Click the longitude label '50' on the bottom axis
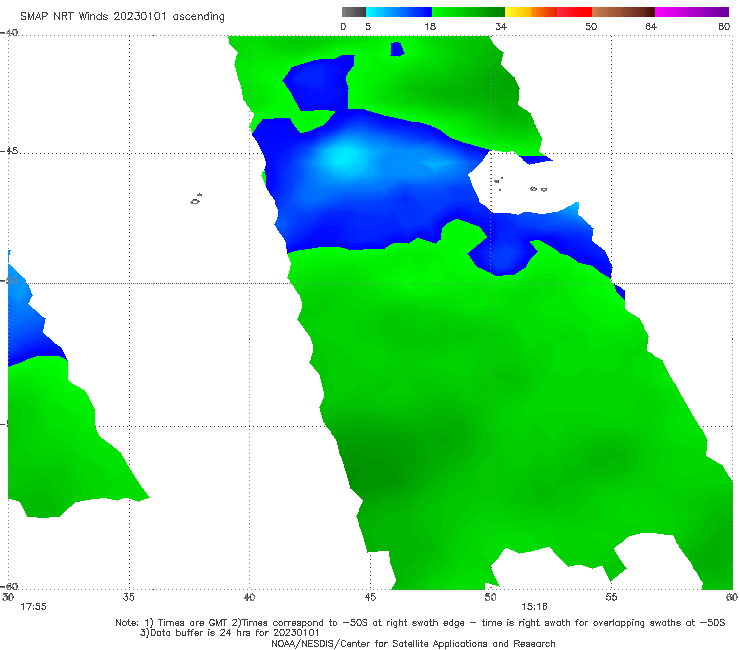This screenshot has height=650, width=740. (490, 597)
